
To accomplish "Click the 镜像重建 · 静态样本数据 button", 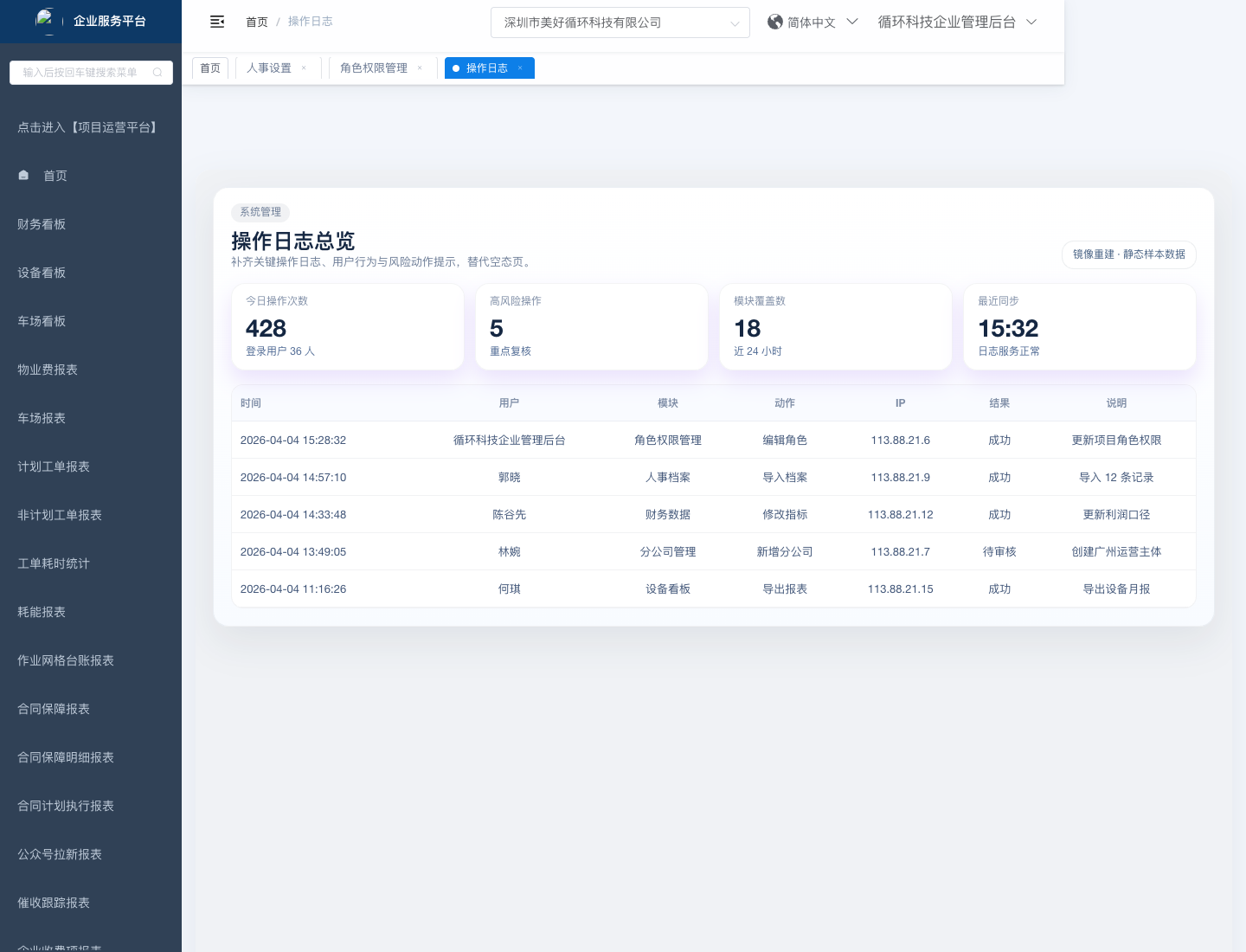I will coord(1128,254).
